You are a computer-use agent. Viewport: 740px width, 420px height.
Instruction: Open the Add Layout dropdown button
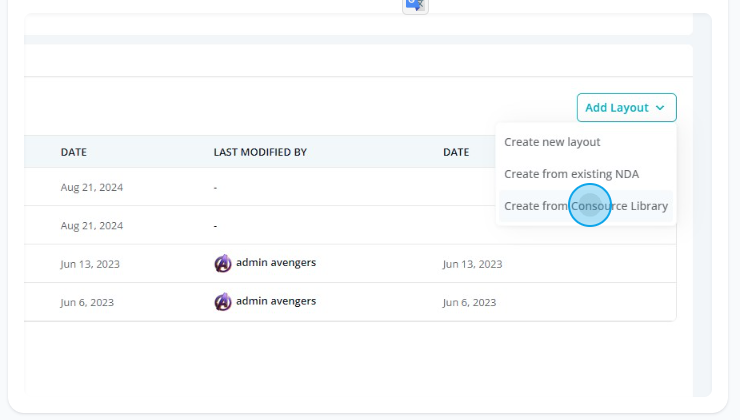tap(626, 108)
